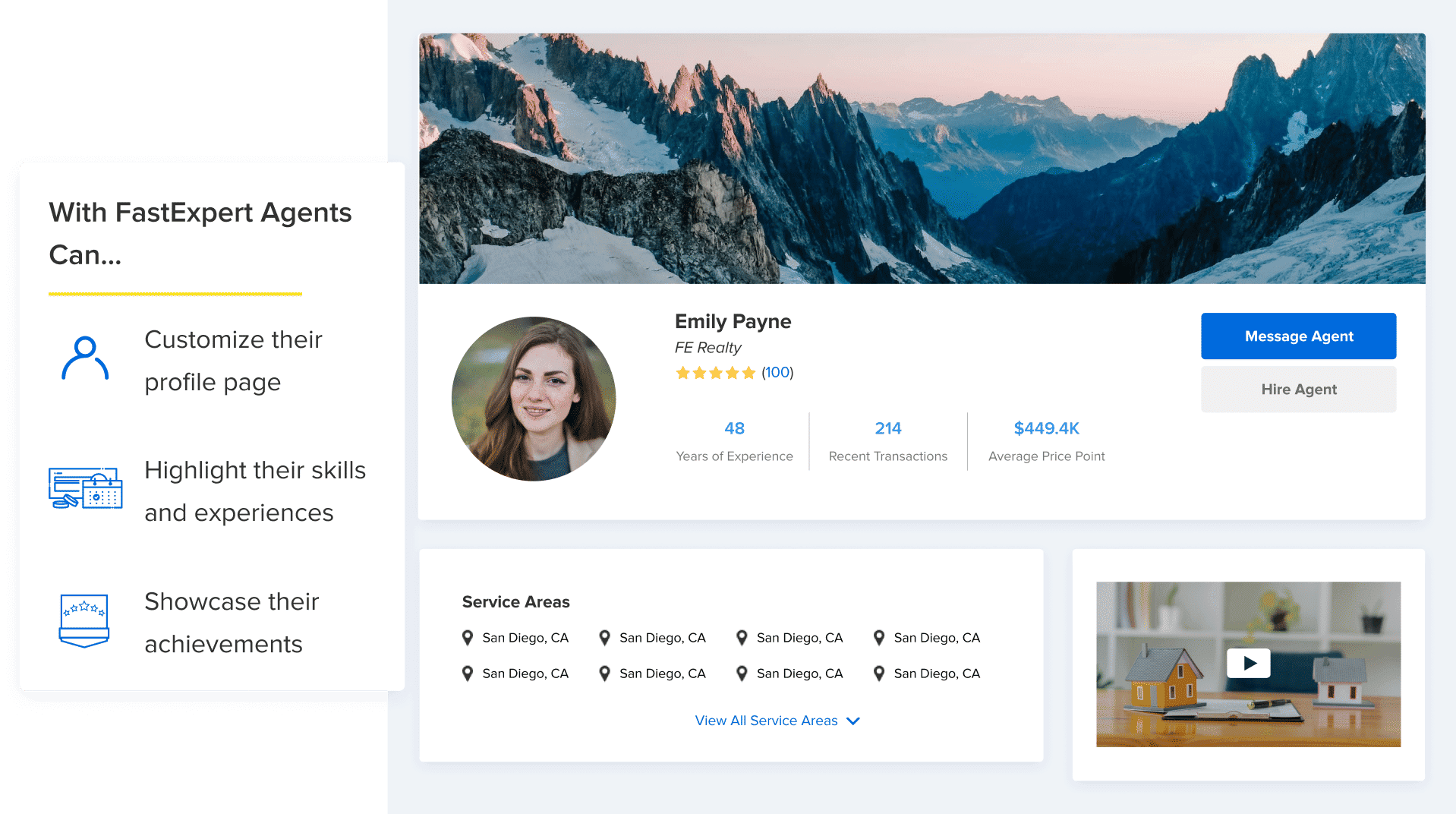Click Highlight their skills and experiences text
The width and height of the screenshot is (1456, 814).
[255, 491]
